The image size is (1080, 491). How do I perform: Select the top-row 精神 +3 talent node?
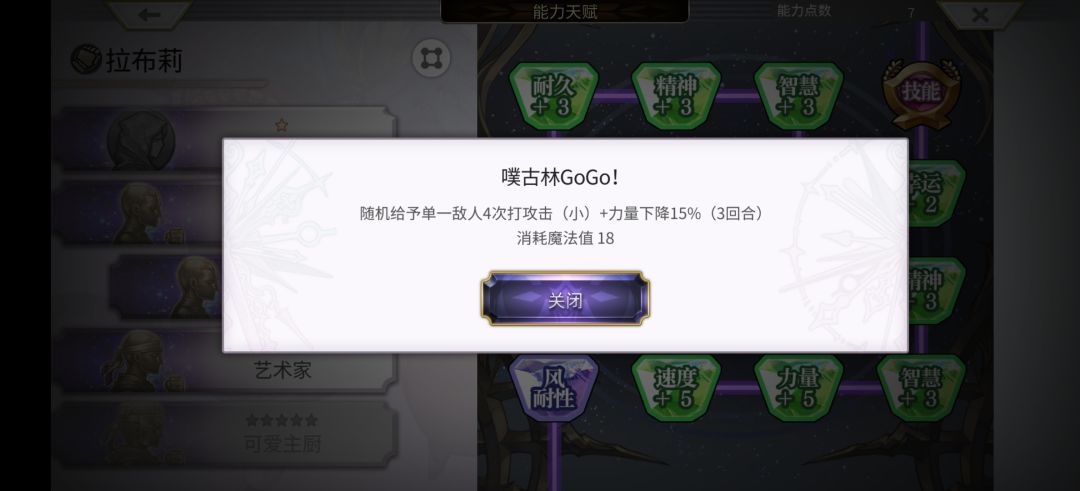676,96
